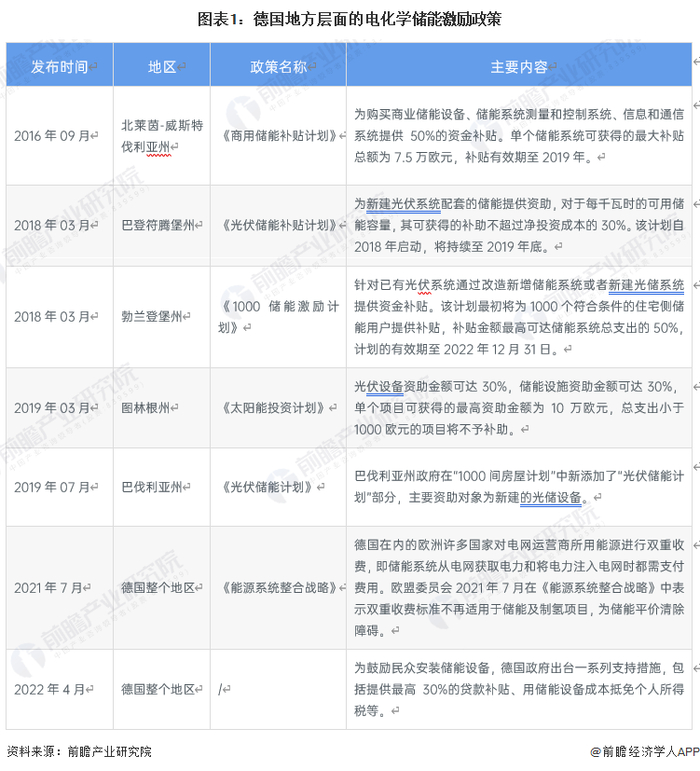Click the content ending 2022年12月31日

coord(519,317)
